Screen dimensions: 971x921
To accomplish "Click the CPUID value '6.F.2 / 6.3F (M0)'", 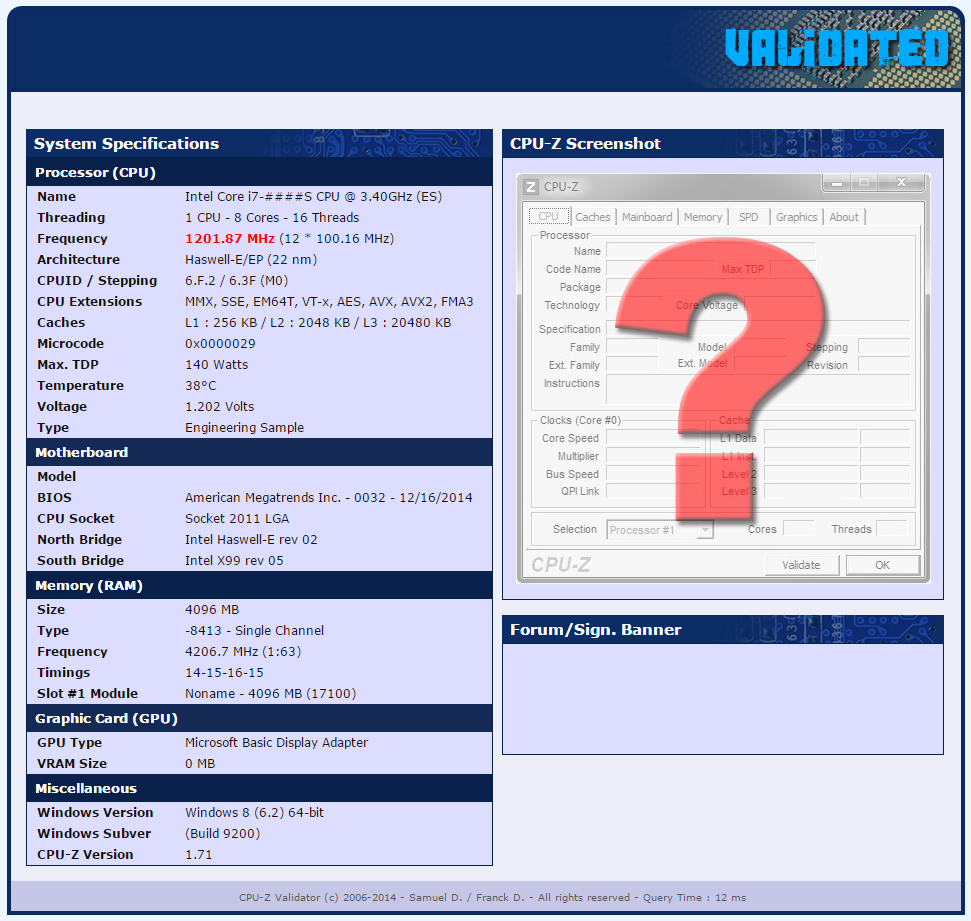I will (237, 281).
